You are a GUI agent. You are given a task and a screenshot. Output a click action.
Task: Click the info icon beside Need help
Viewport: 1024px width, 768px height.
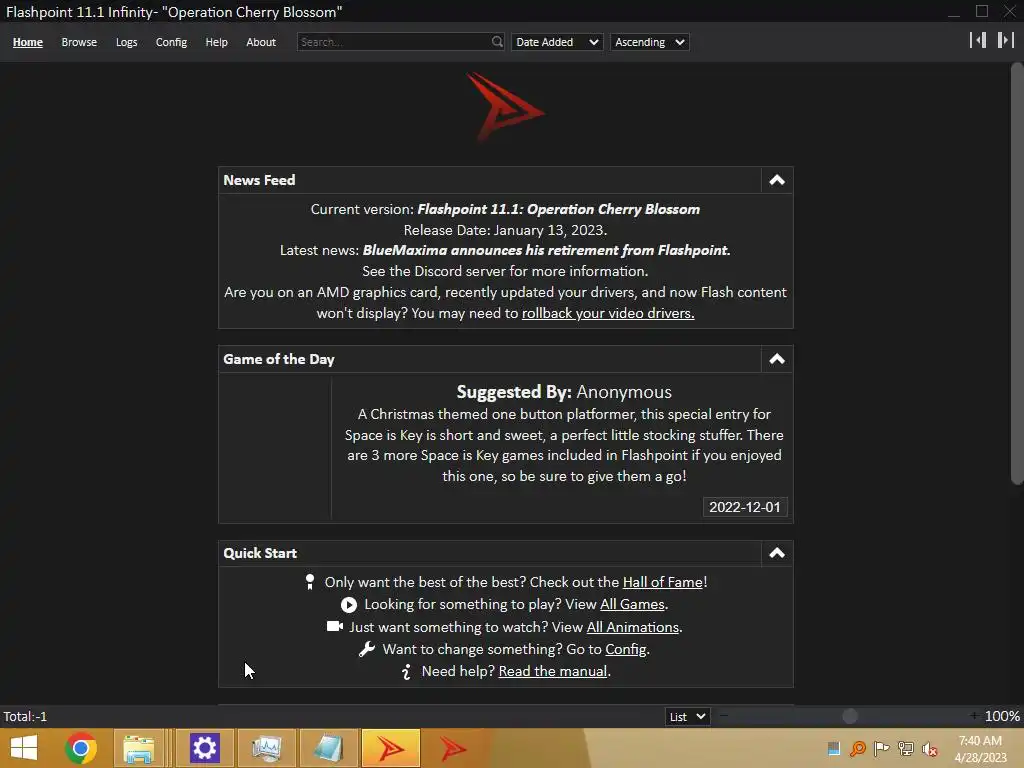click(406, 671)
